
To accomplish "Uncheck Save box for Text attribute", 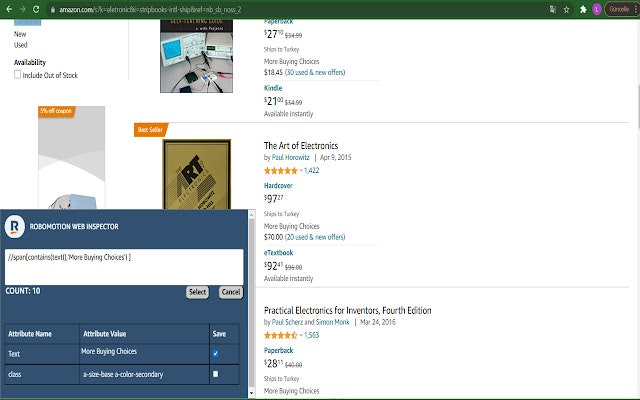I will (x=216, y=353).
